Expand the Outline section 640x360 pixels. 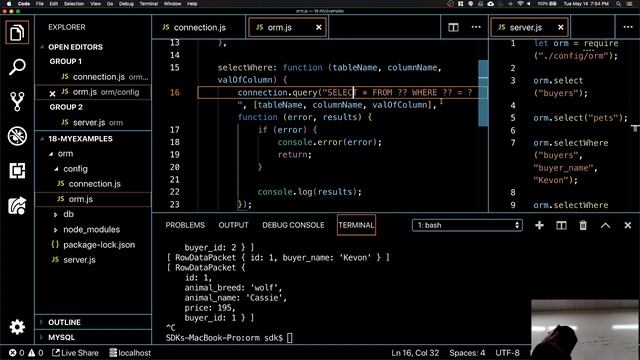(64, 322)
